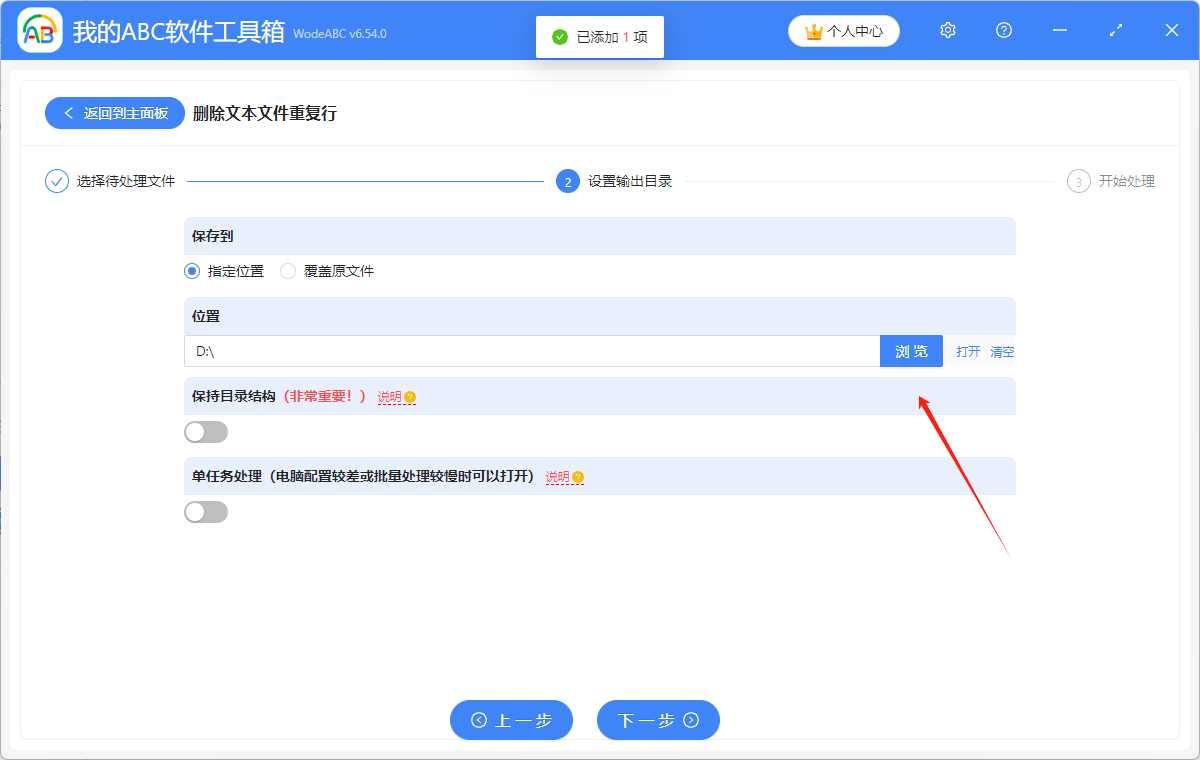Open 说明 help icon beside 单任务处理
This screenshot has width=1200, height=760.
(578, 477)
